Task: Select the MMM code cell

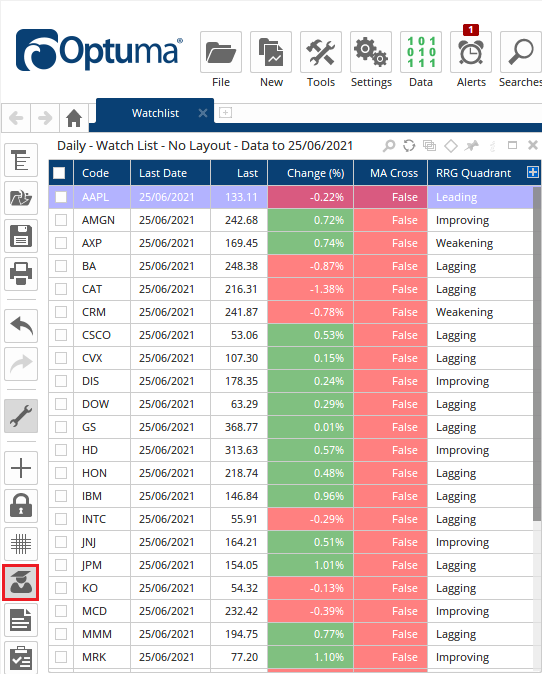Action: [102, 634]
